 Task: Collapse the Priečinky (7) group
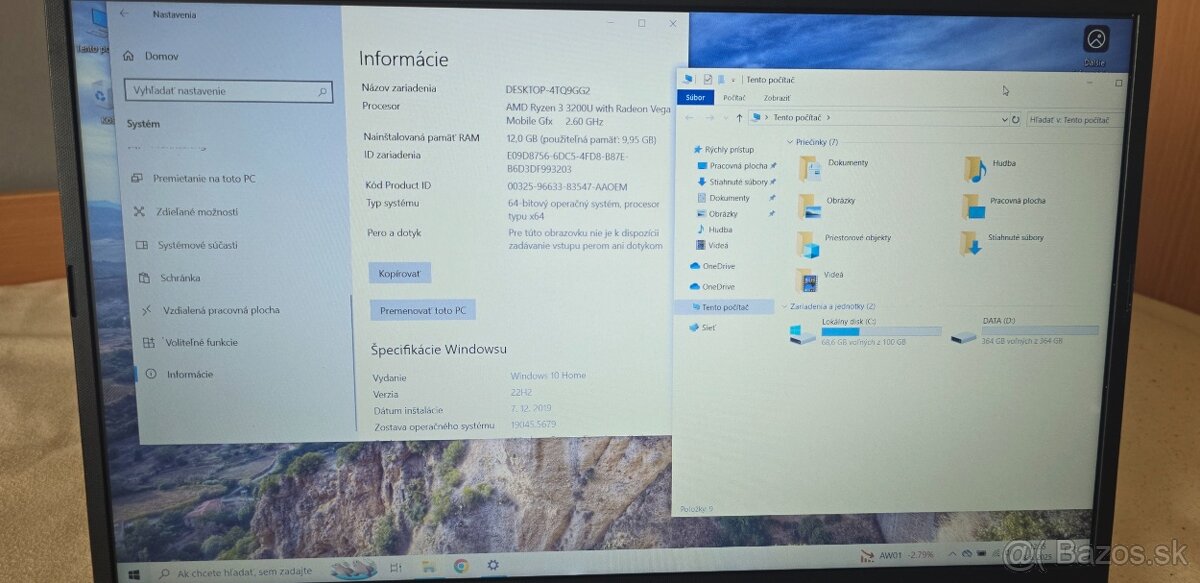(x=789, y=142)
